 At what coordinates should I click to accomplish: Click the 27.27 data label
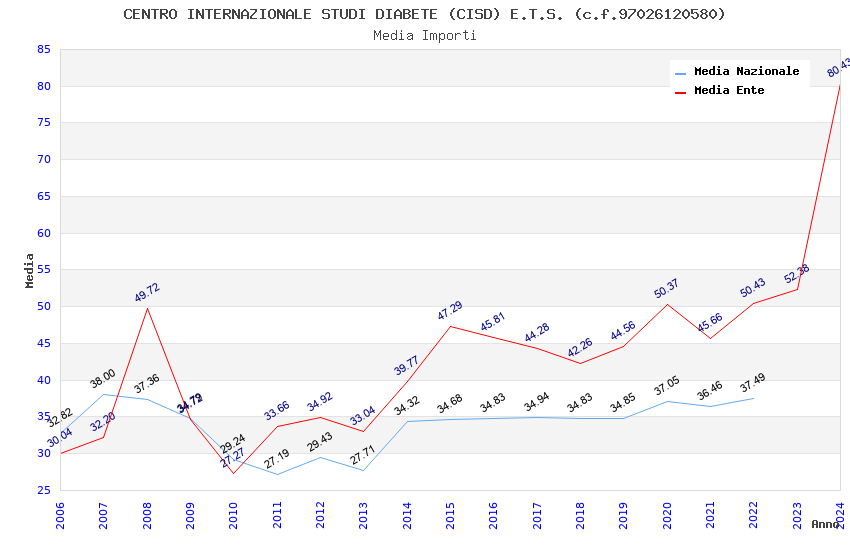(233, 458)
